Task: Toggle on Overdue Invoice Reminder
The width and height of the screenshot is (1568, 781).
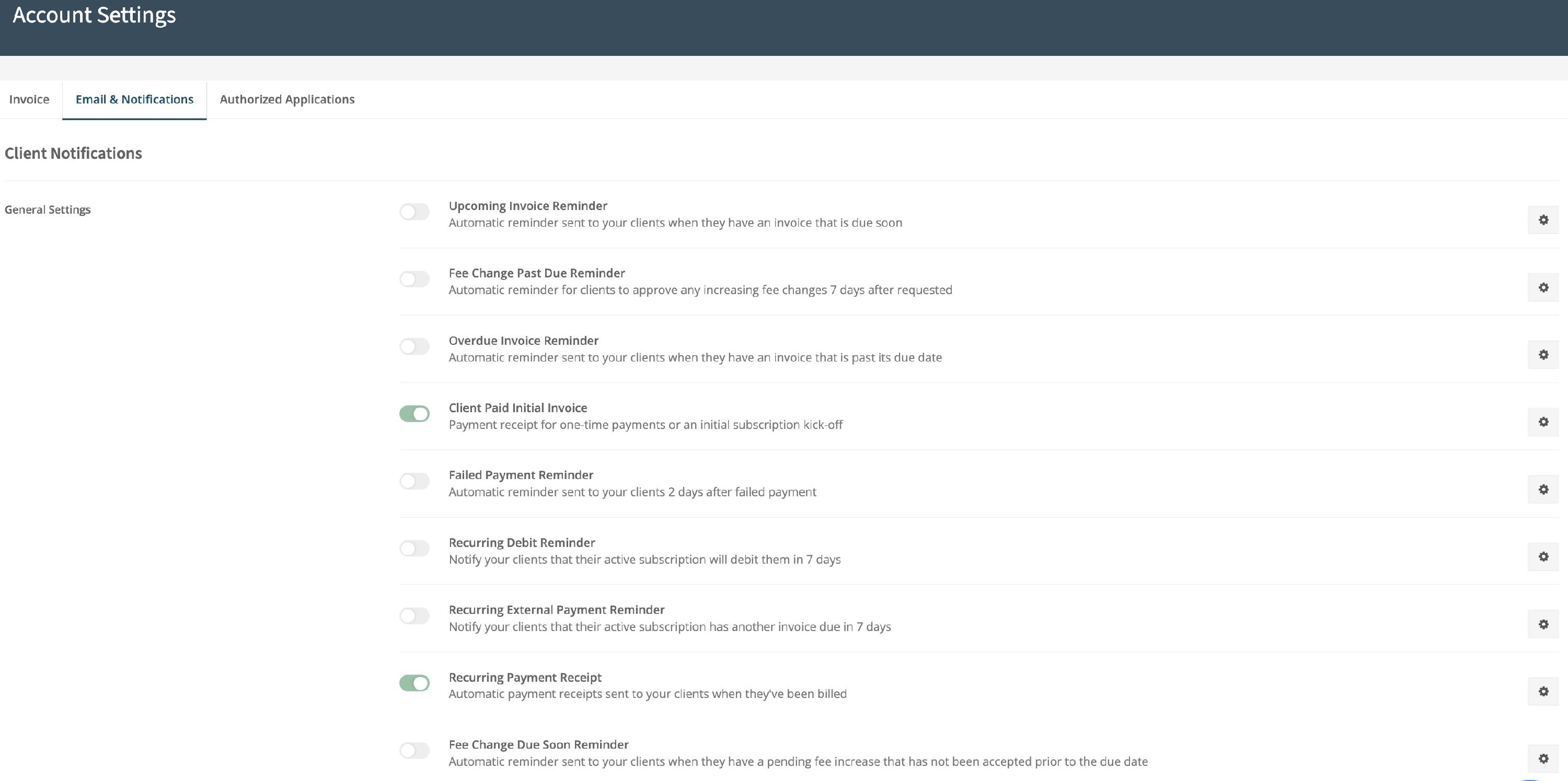Action: point(414,346)
